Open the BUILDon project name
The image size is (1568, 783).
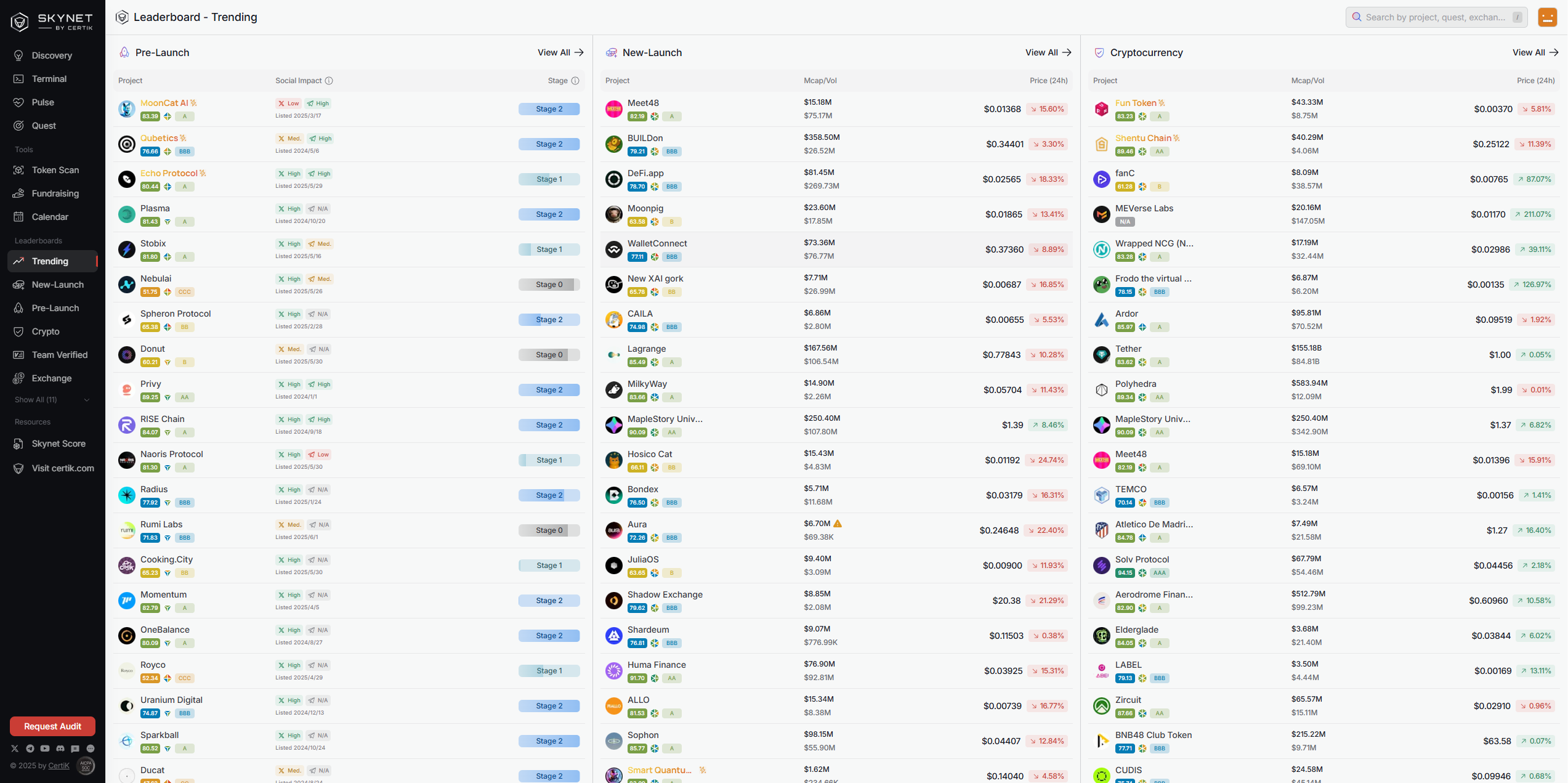point(645,139)
